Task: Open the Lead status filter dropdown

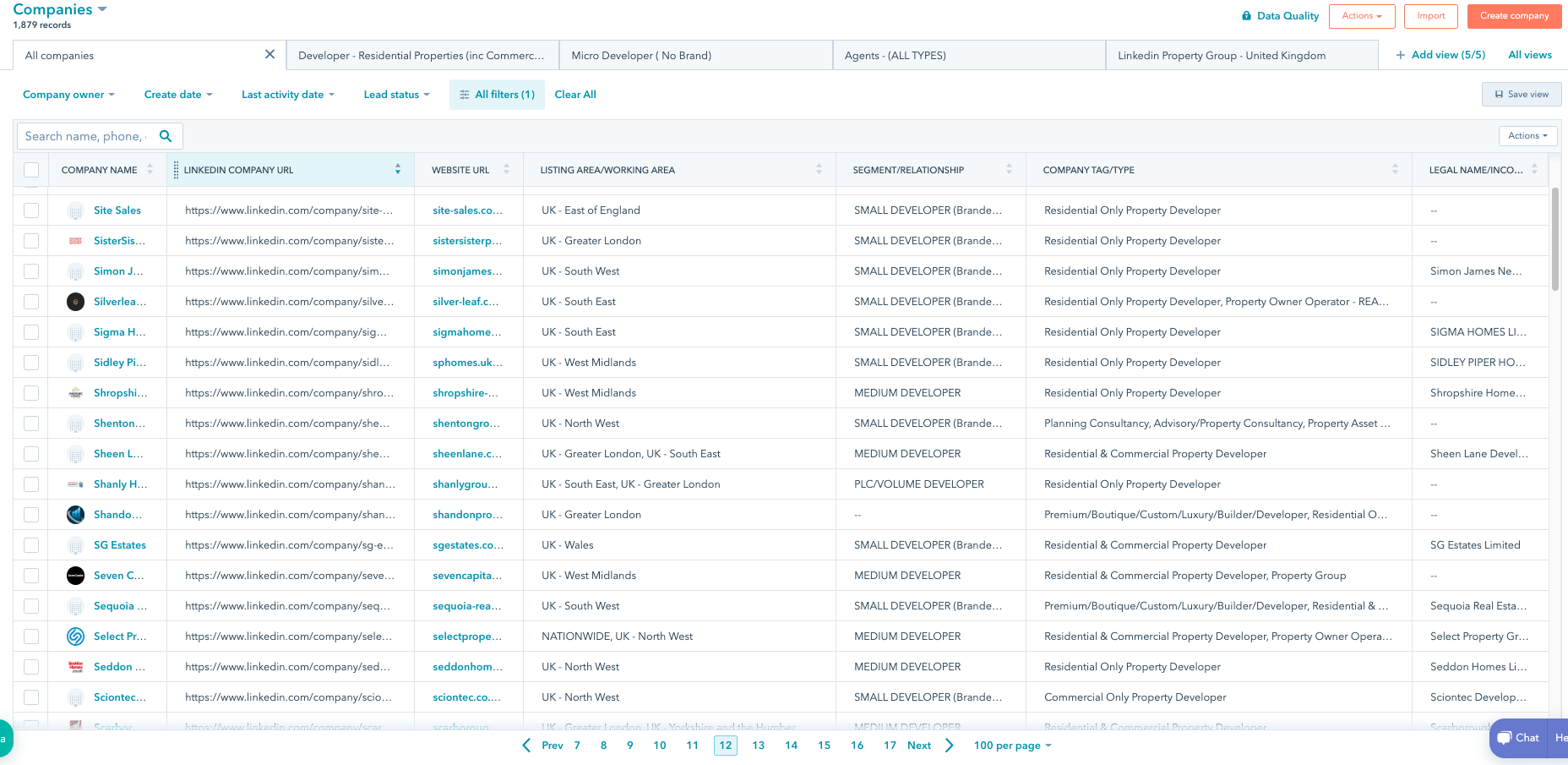Action: pos(396,95)
